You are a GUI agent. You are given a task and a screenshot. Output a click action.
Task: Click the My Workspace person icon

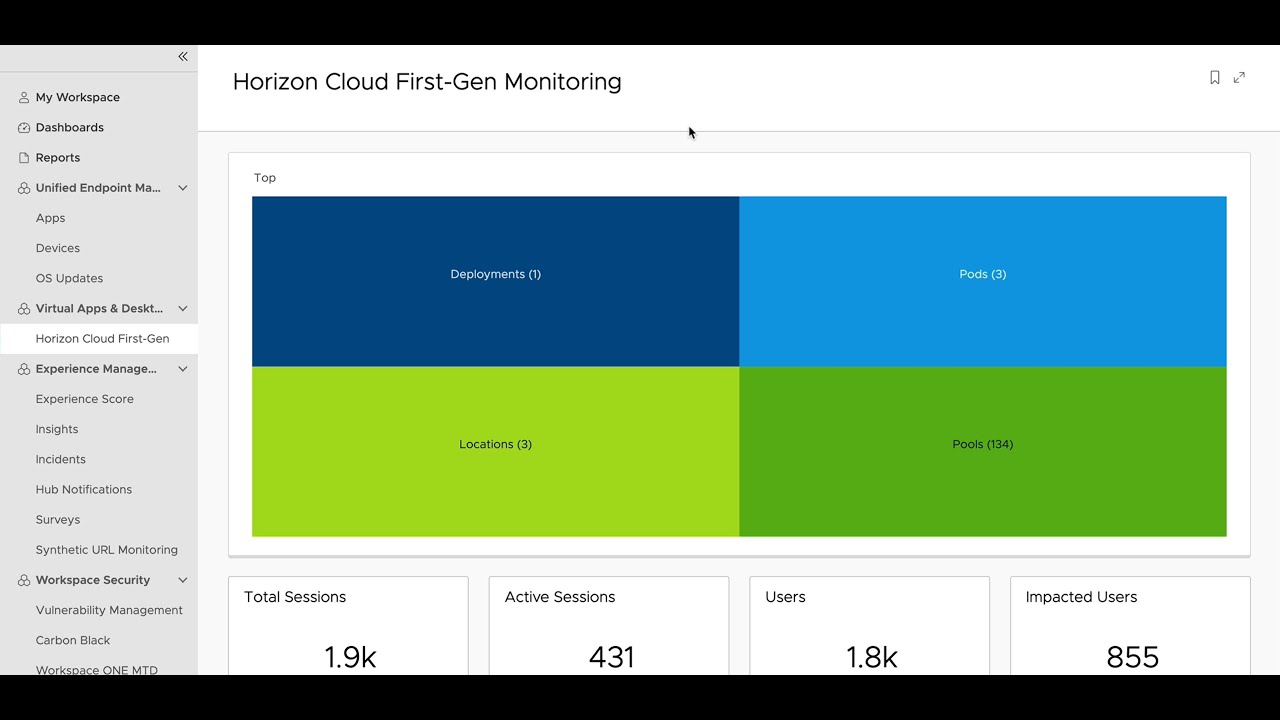coord(24,97)
